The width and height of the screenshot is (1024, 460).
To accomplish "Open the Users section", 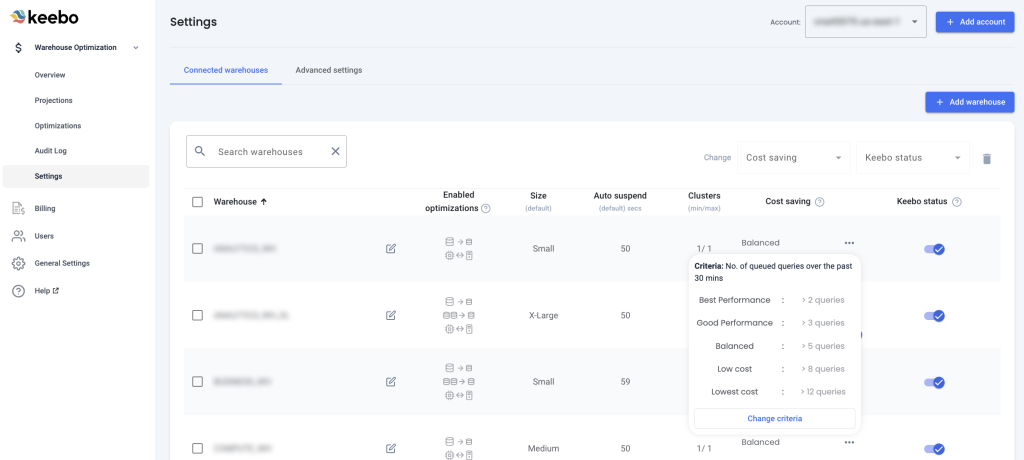I will pos(44,236).
